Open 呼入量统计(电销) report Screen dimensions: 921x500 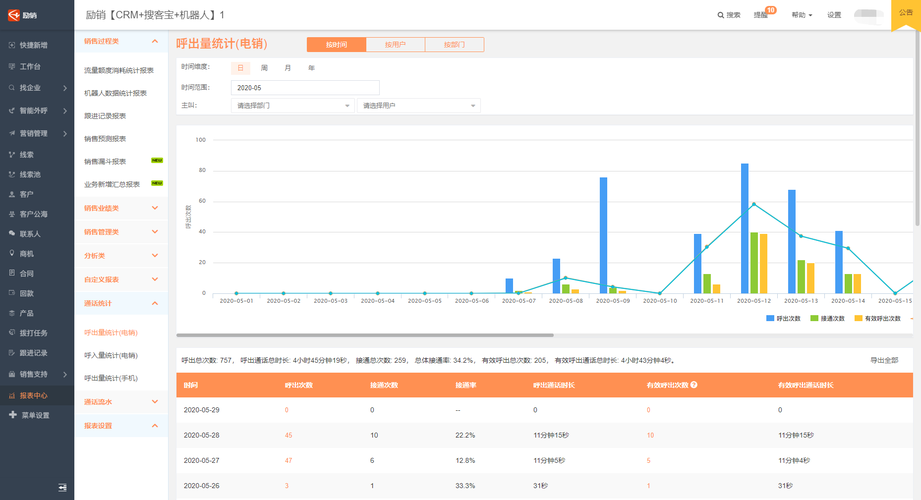(x=110, y=355)
